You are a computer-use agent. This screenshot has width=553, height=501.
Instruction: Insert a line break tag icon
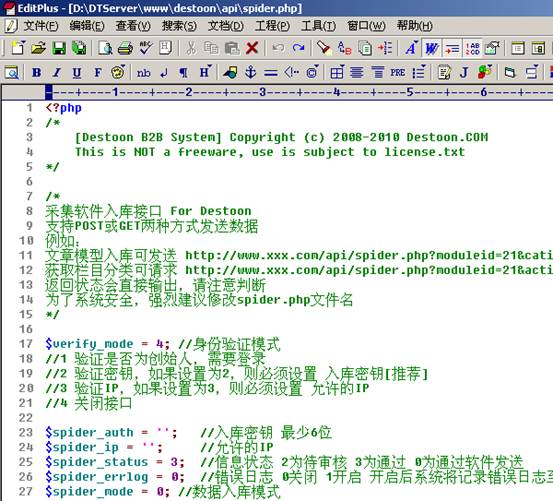point(163,73)
